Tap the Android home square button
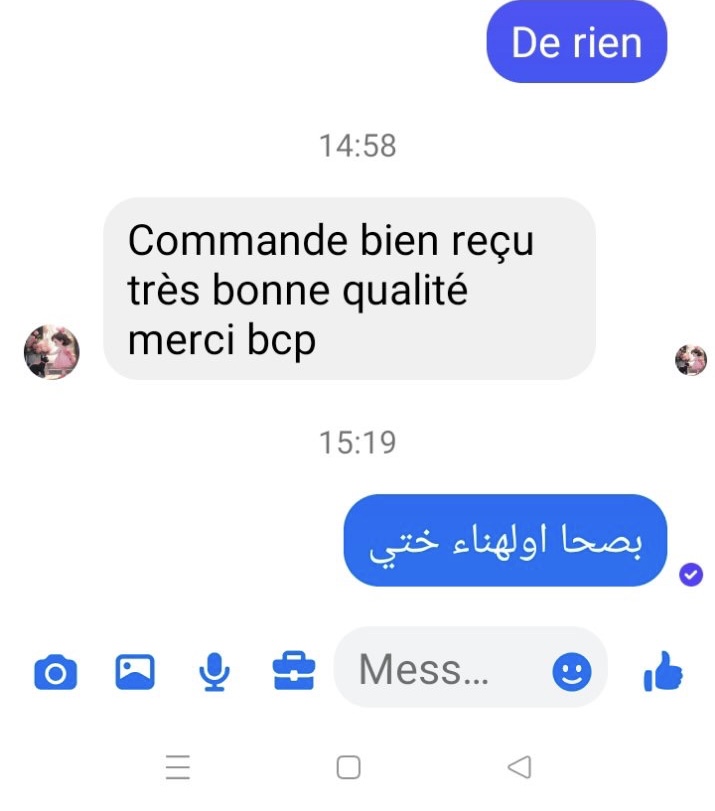715x811 pixels. (x=349, y=767)
